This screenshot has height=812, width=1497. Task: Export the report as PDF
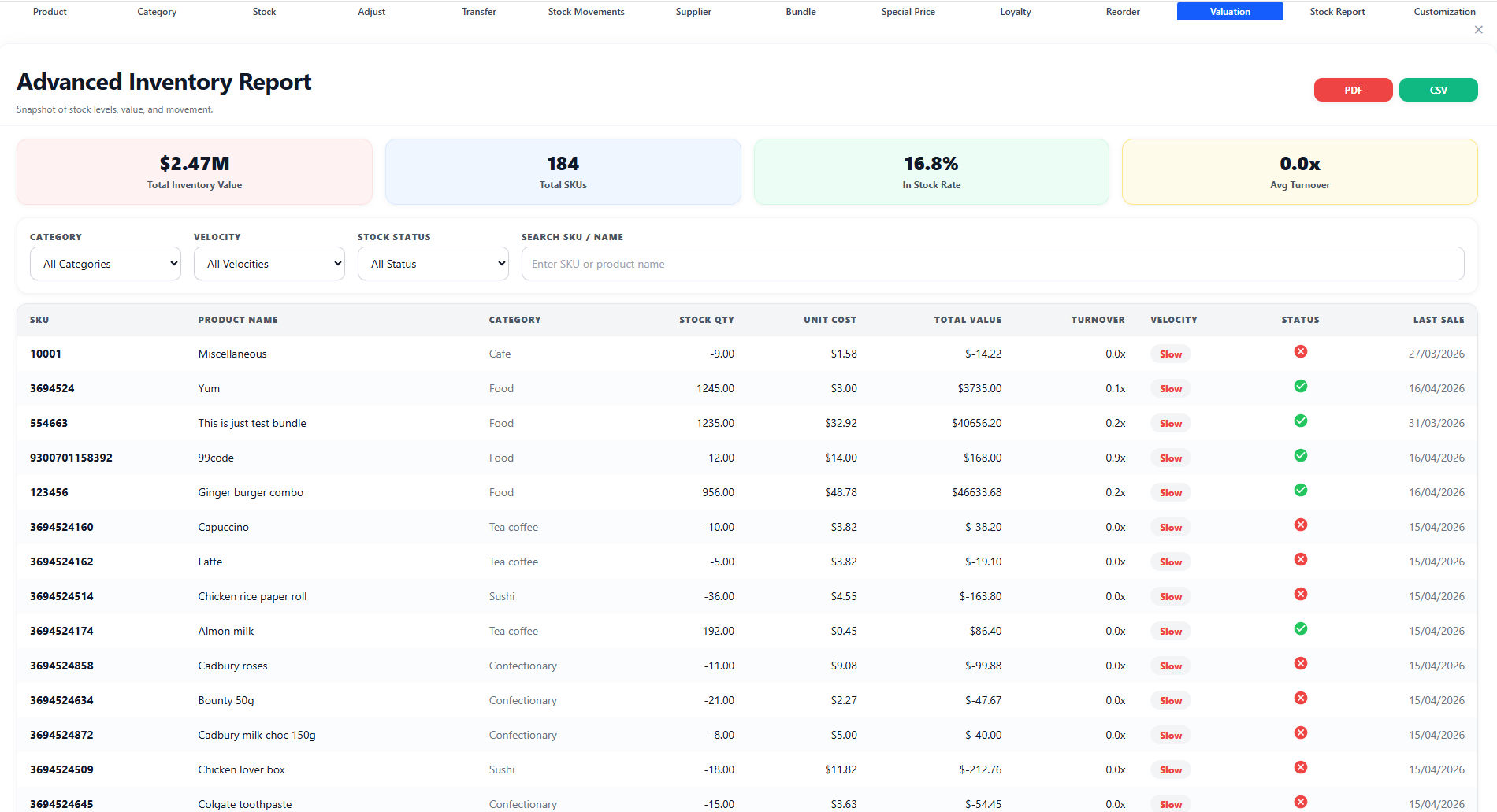coord(1353,90)
